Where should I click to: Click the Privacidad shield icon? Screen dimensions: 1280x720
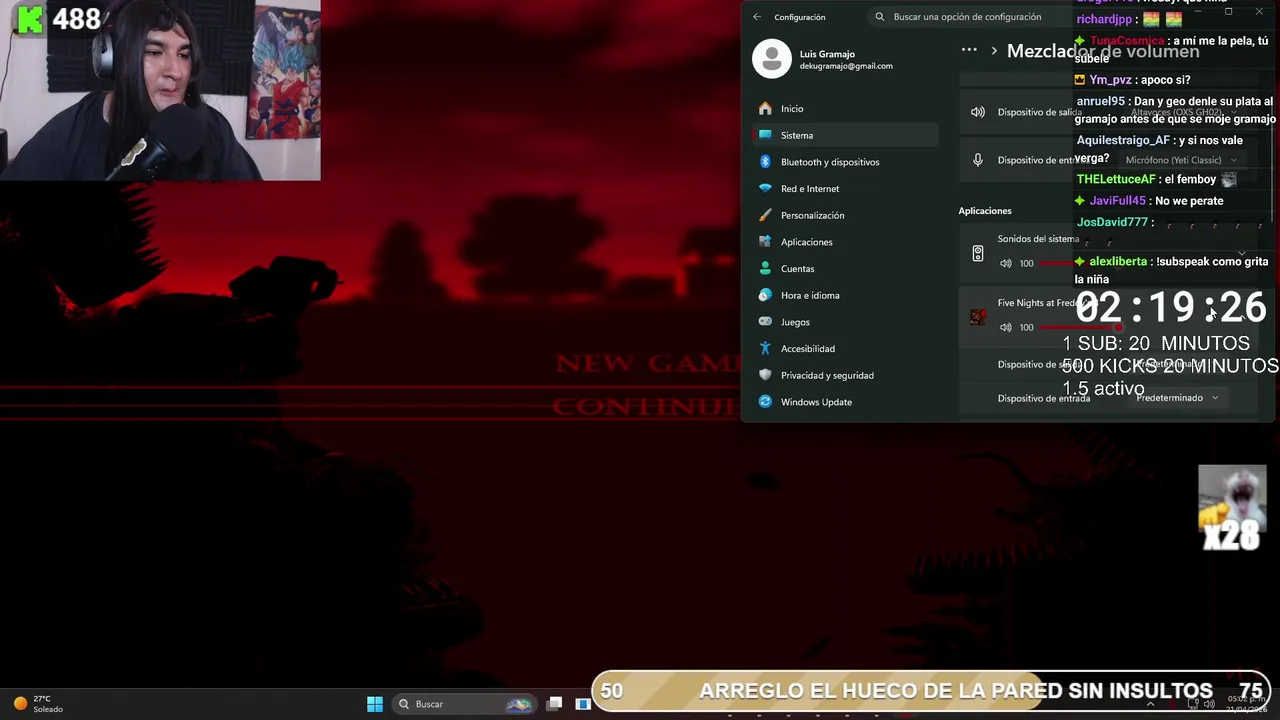pyautogui.click(x=765, y=375)
